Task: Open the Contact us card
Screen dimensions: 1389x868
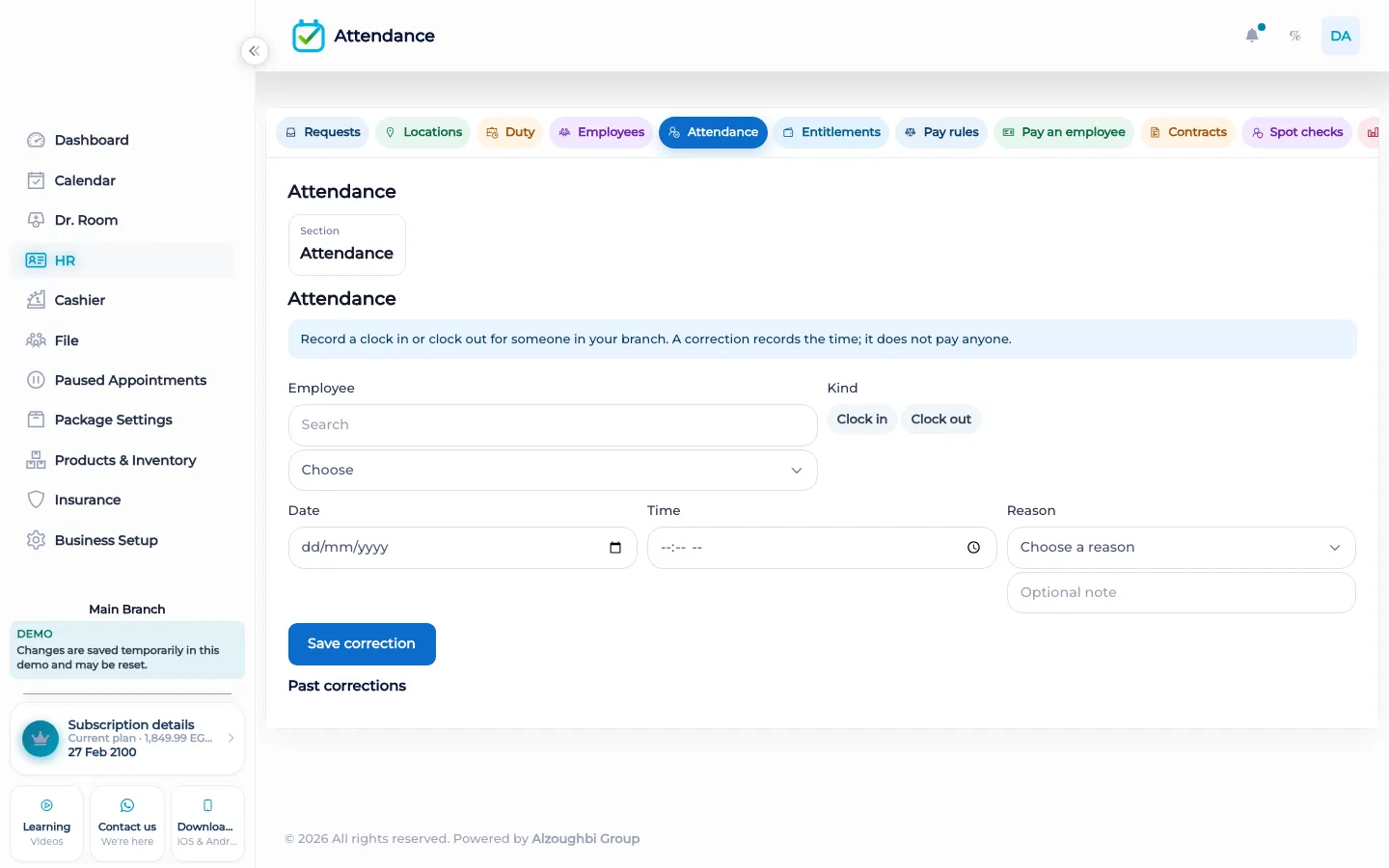Action: click(x=127, y=824)
